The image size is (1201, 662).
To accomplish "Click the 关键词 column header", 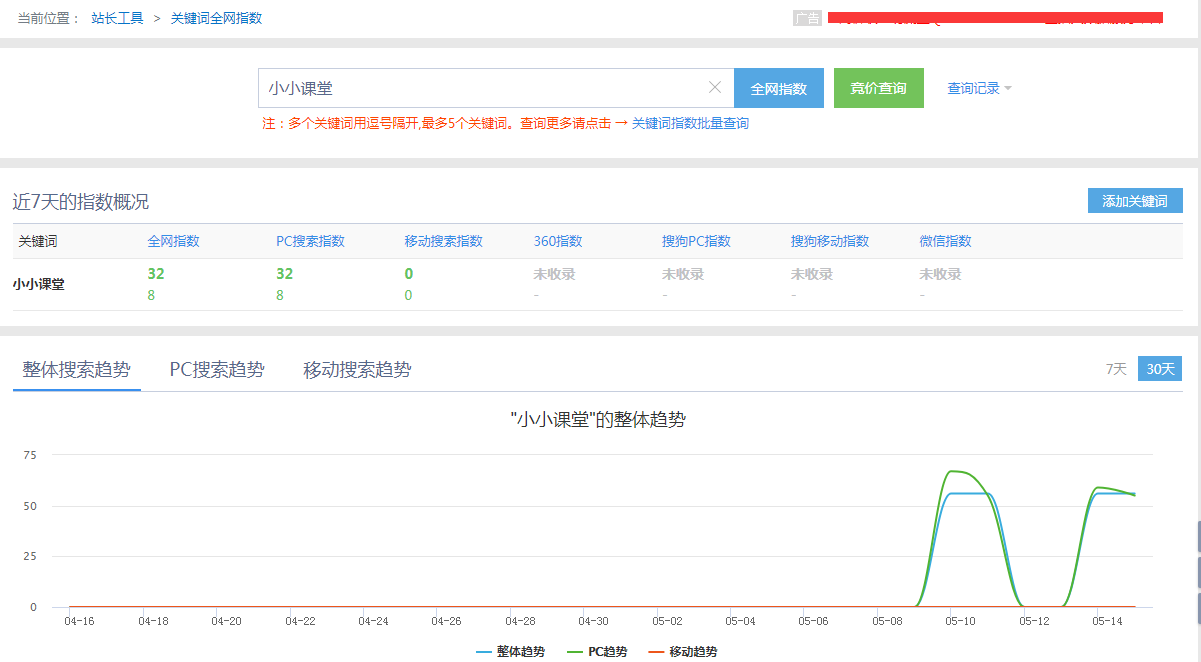I will pyautogui.click(x=38, y=241).
